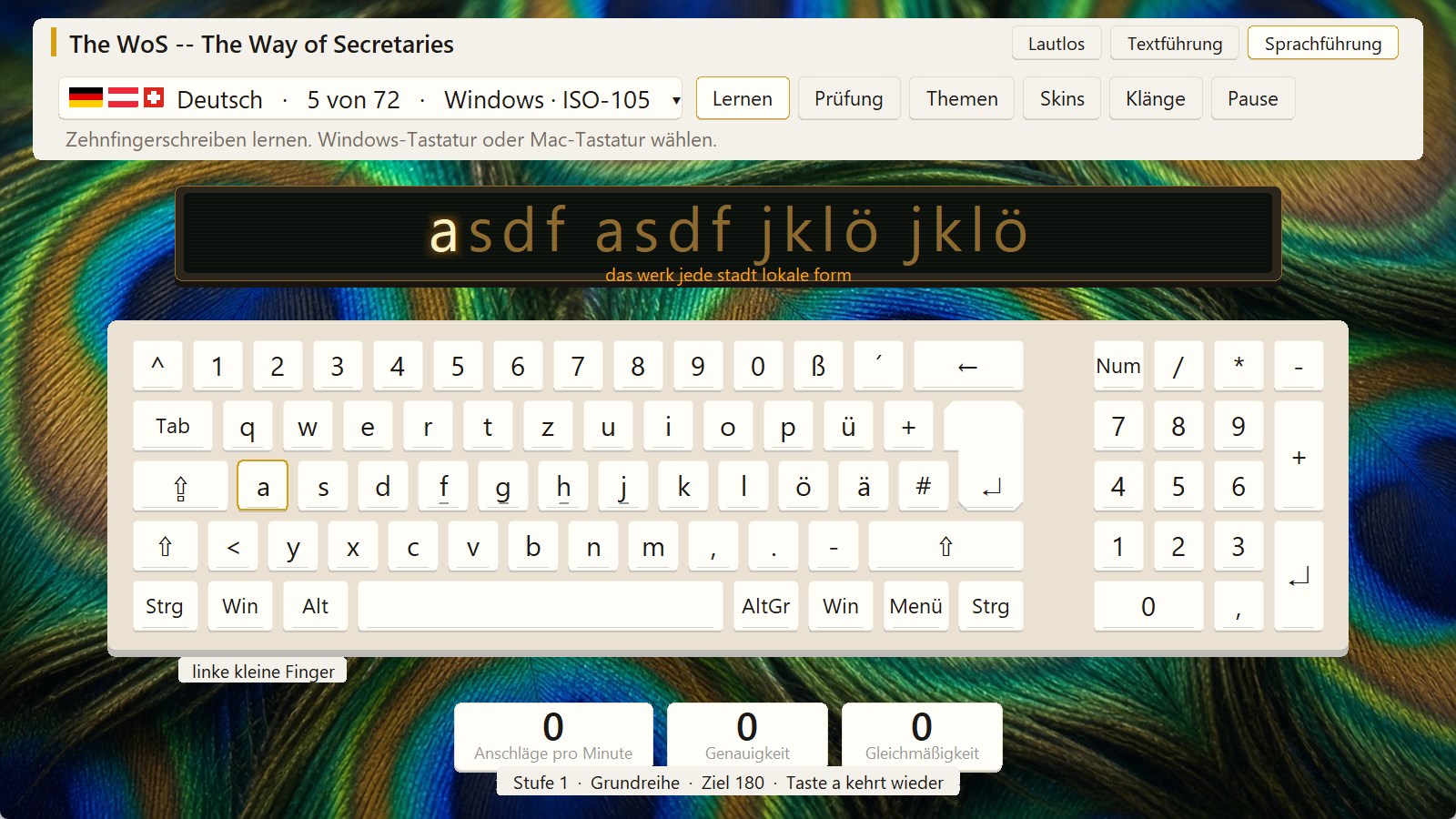
Task: Click the backspace arrow key
Action: 968,366
